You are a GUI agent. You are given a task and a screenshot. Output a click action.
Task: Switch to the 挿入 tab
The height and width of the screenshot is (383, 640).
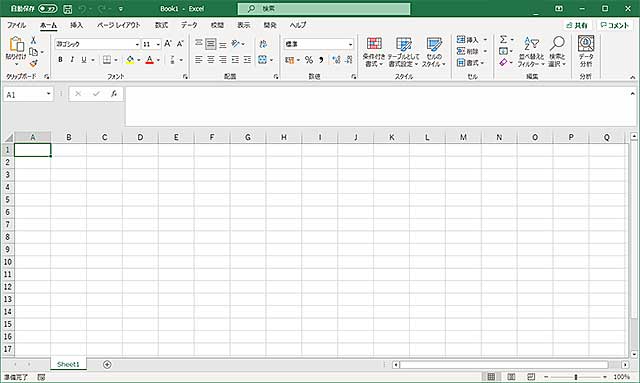tap(76, 25)
